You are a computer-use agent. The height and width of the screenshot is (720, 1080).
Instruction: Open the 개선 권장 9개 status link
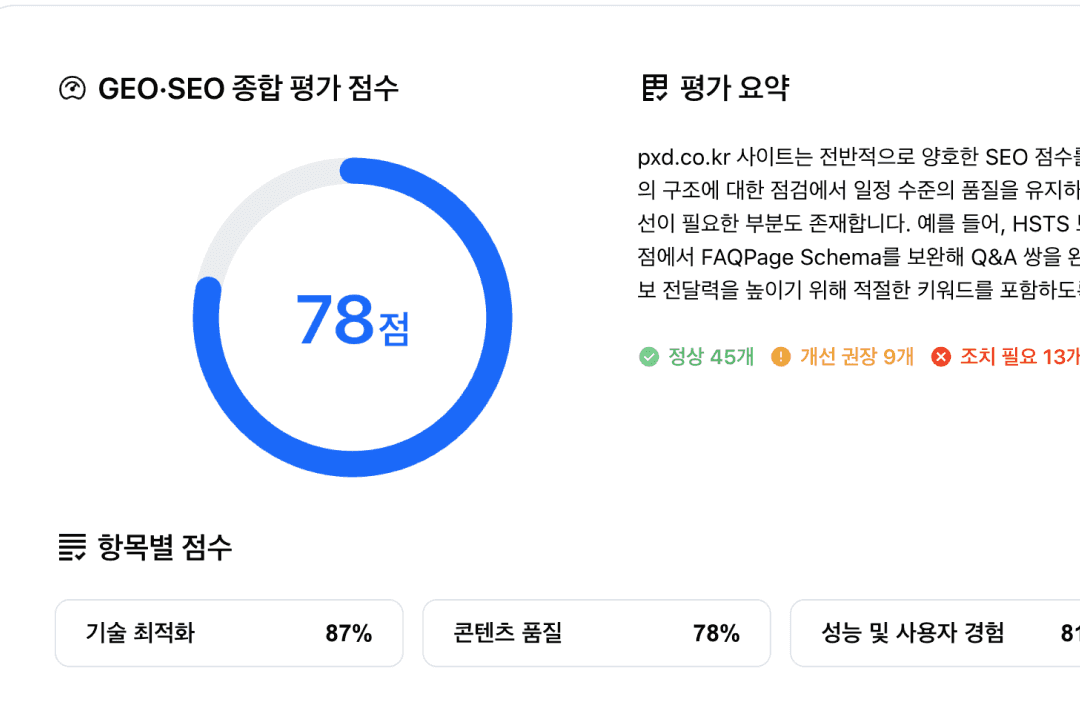(x=850, y=355)
